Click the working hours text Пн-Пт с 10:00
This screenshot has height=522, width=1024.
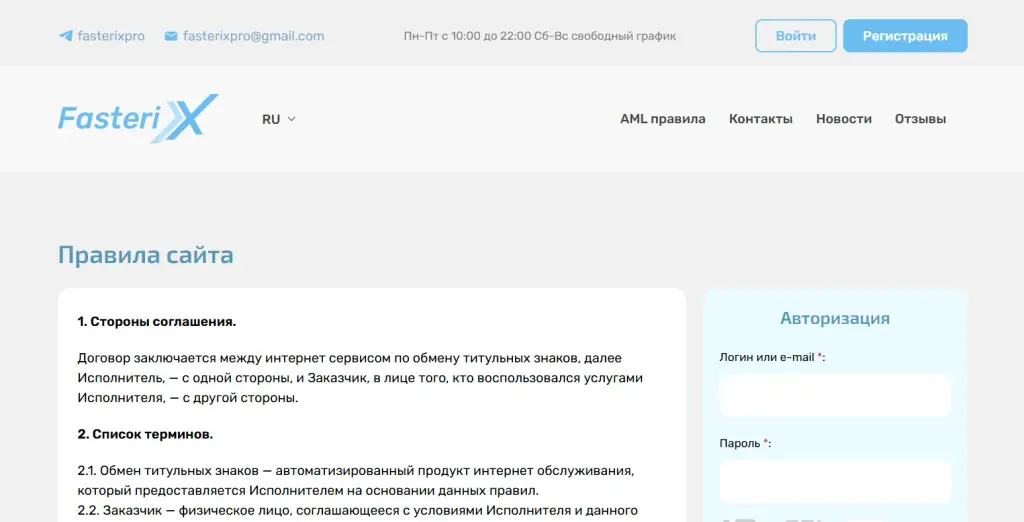tap(539, 36)
